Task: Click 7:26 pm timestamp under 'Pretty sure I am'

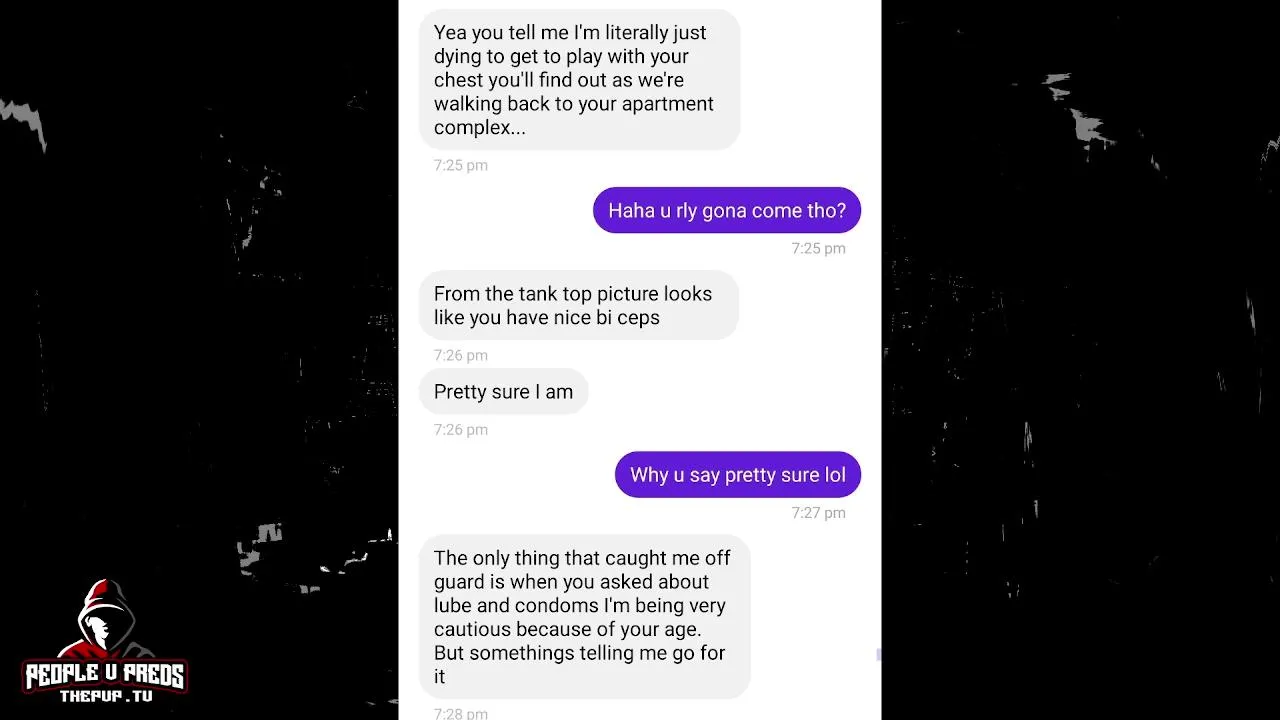Action: point(460,430)
